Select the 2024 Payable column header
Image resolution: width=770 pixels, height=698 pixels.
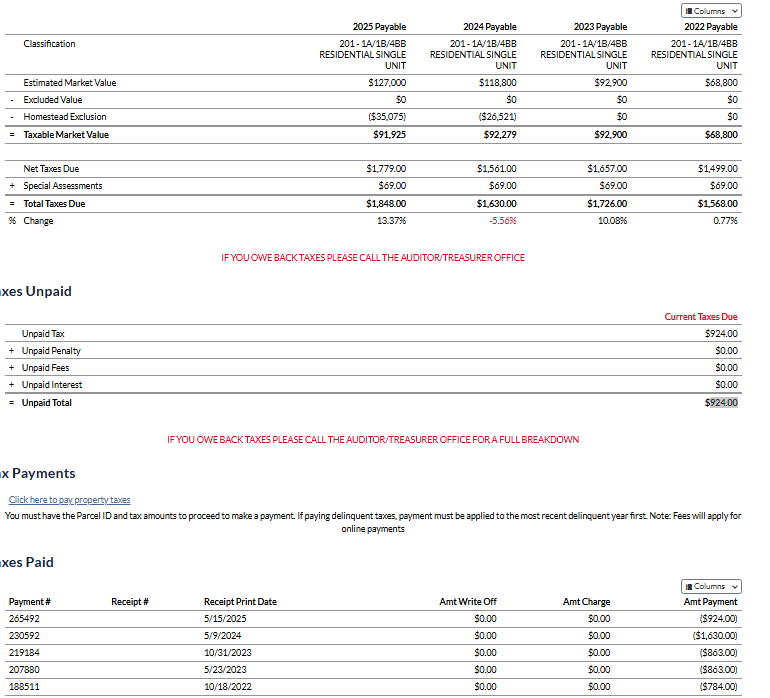(x=490, y=27)
